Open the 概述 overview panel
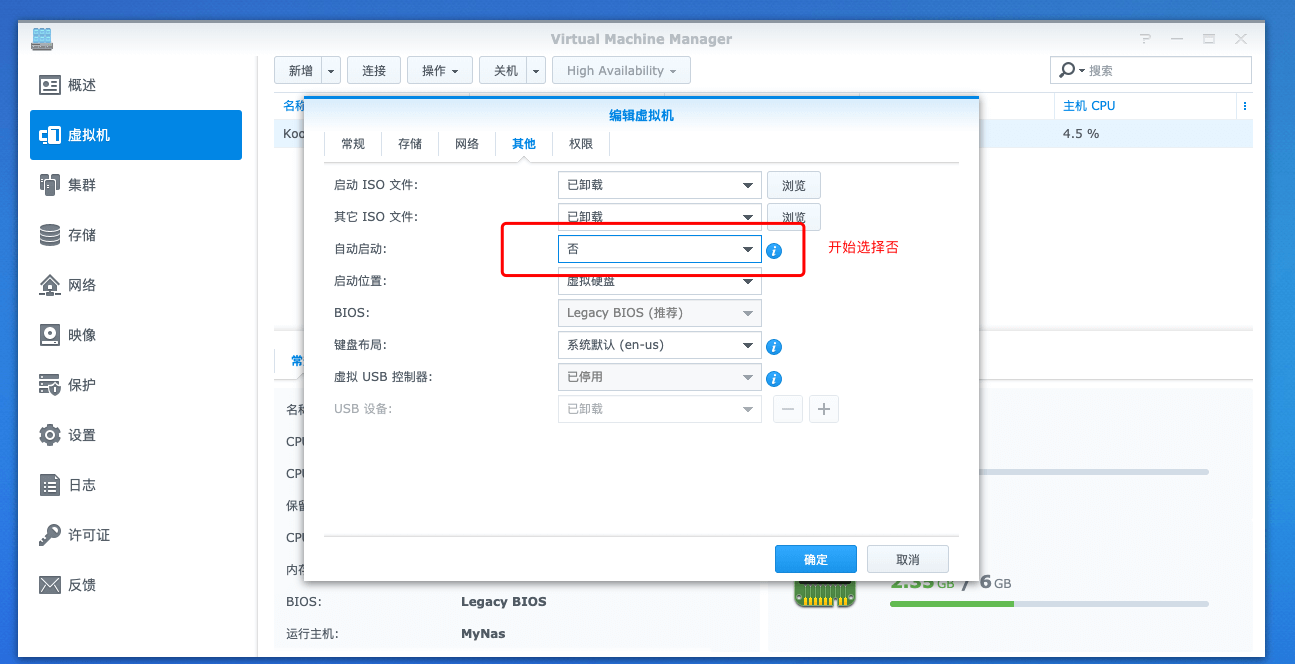Image resolution: width=1295 pixels, height=664 pixels. click(80, 84)
